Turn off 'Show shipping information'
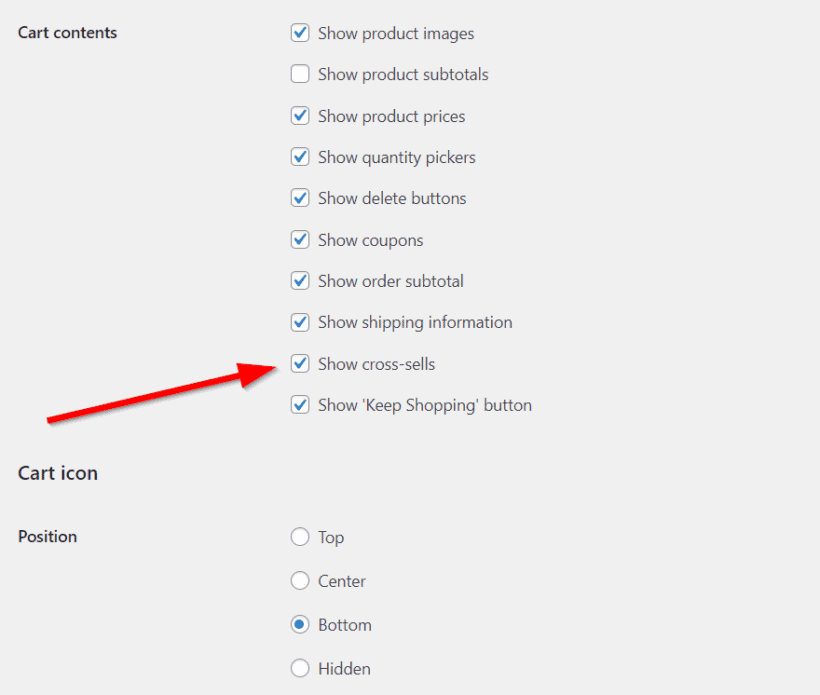Image resolution: width=820 pixels, height=695 pixels. click(300, 322)
